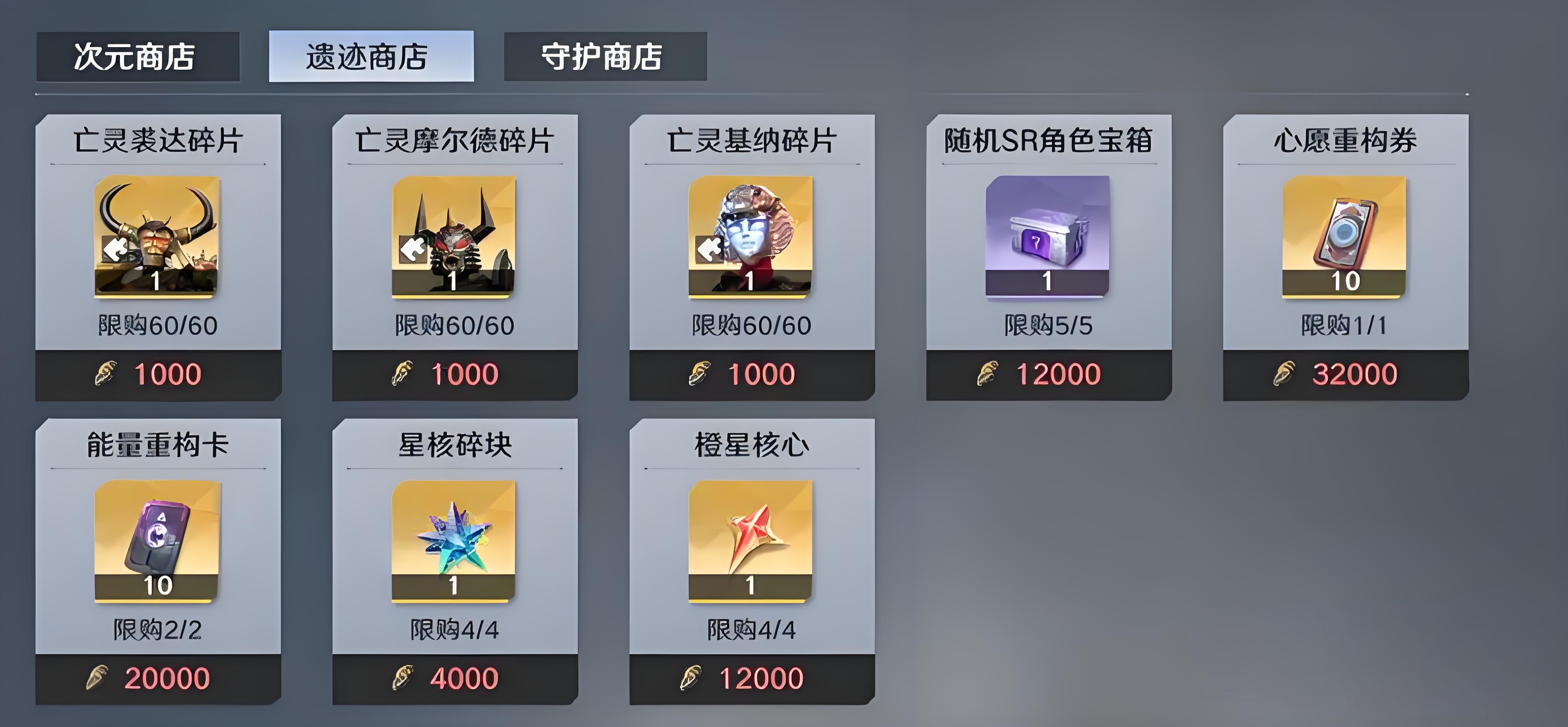The image size is (1568, 727).
Task: Purchase 能量重构卡 for 20000
Action: (x=158, y=679)
